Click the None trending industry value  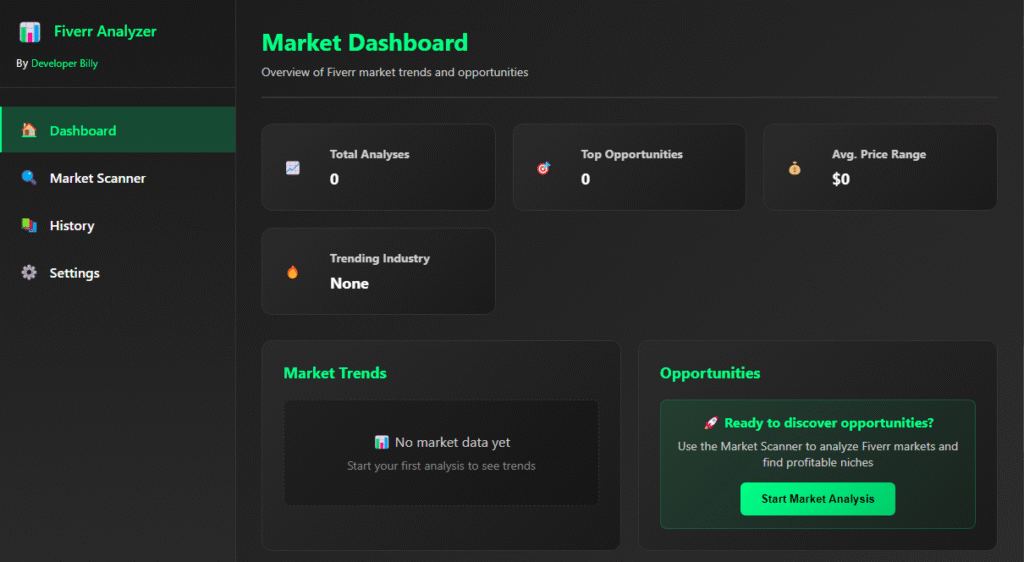[349, 283]
